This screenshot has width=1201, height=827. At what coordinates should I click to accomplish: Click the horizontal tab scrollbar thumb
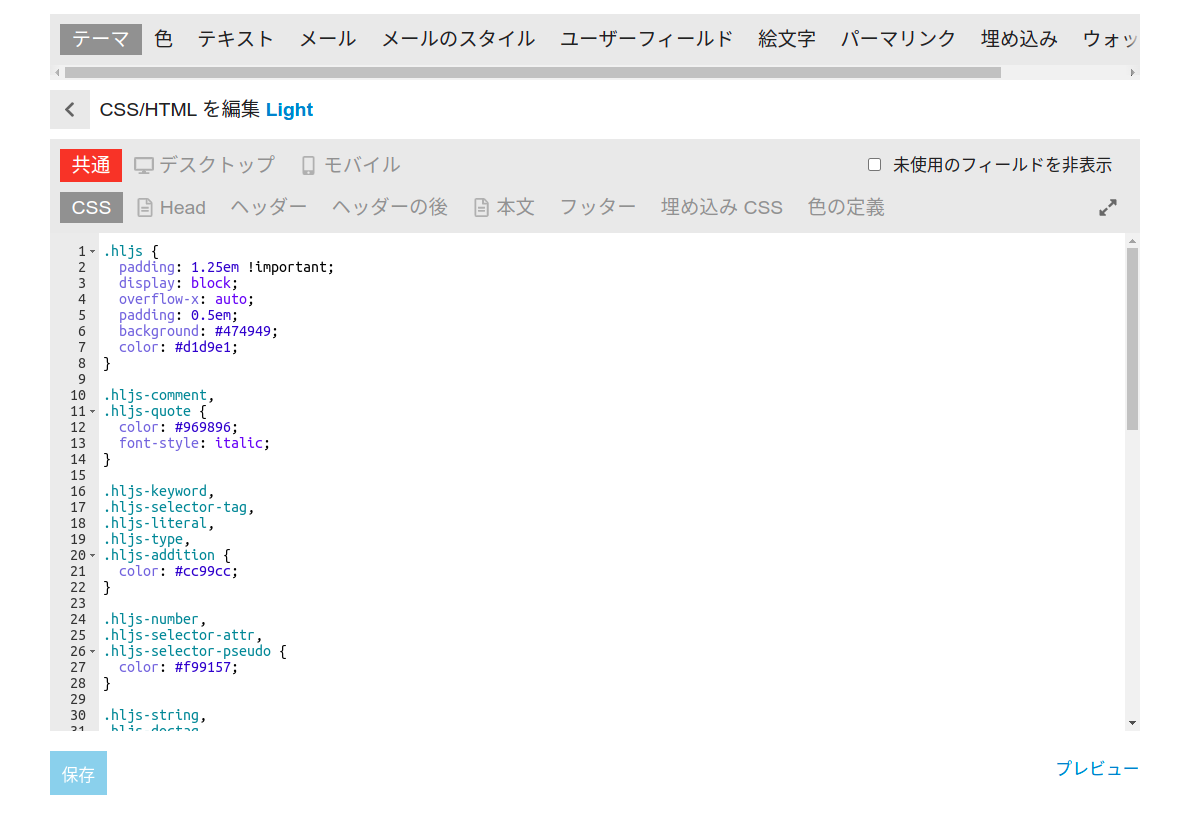(x=532, y=73)
